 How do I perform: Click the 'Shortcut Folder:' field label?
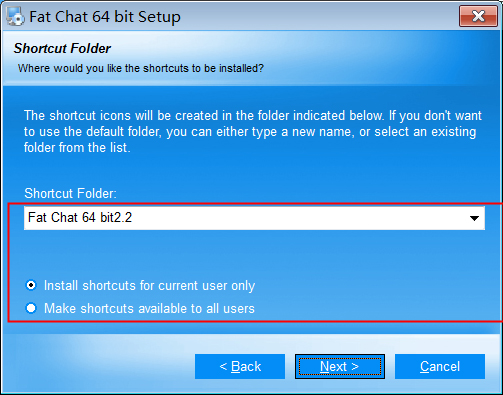click(x=70, y=193)
